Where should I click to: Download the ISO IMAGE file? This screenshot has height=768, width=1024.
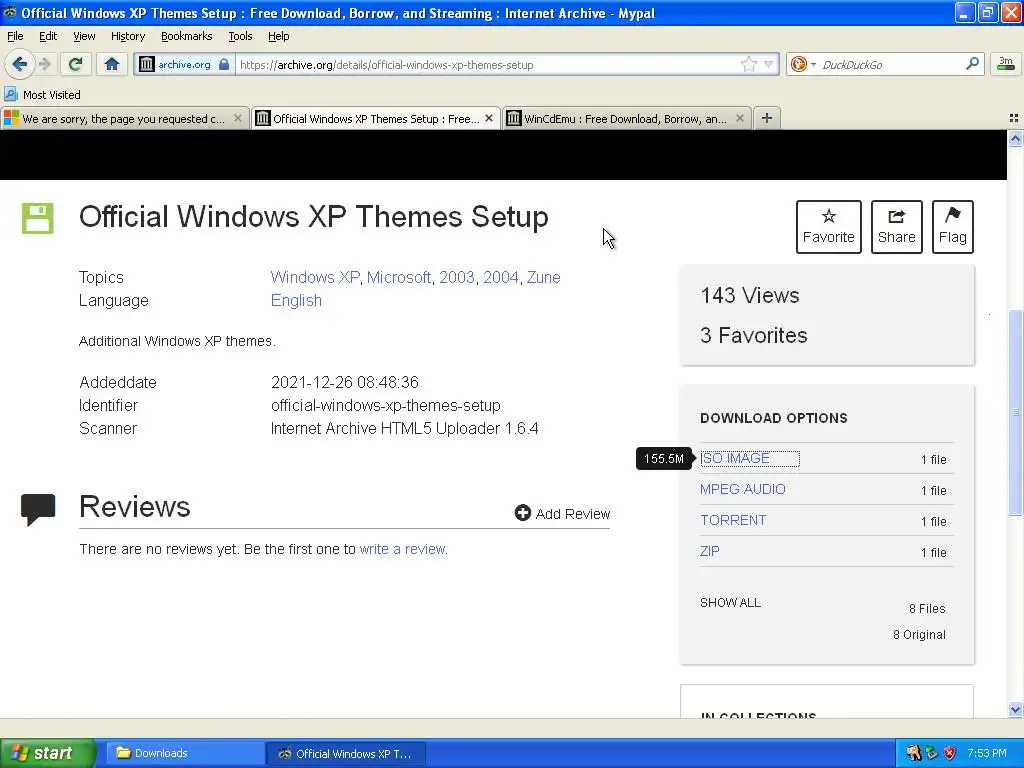point(735,458)
